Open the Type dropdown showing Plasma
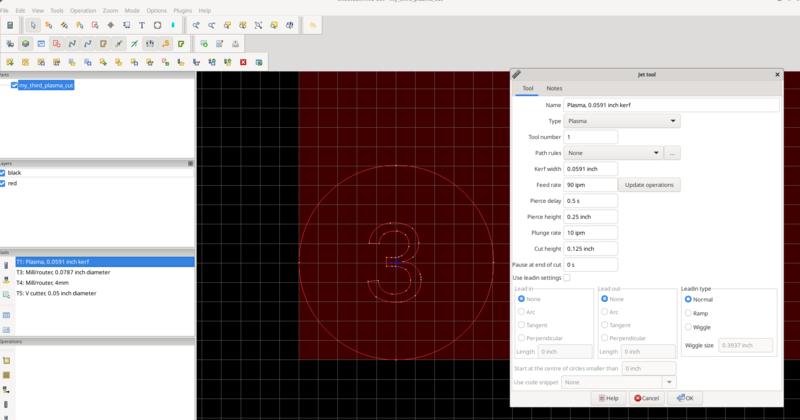800x420 pixels. pos(621,121)
